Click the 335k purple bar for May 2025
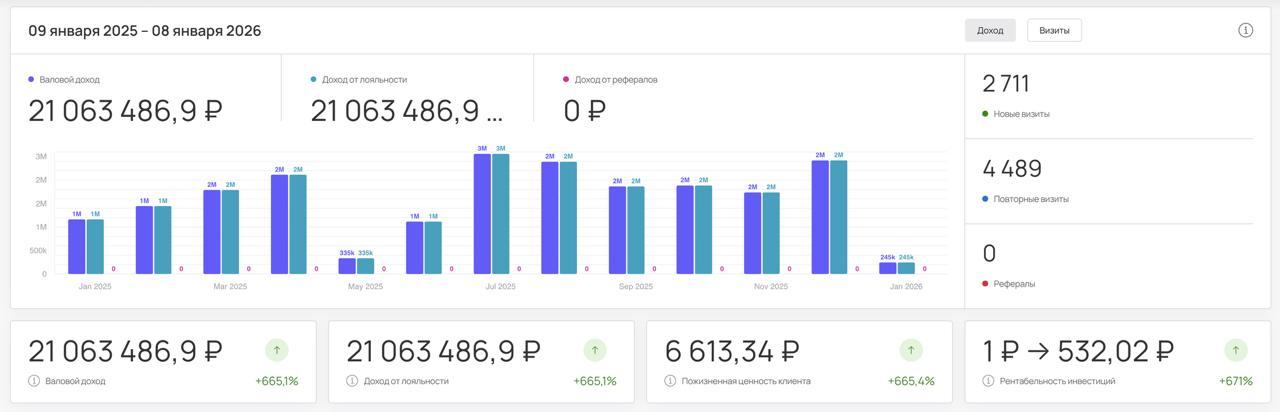 (347, 266)
